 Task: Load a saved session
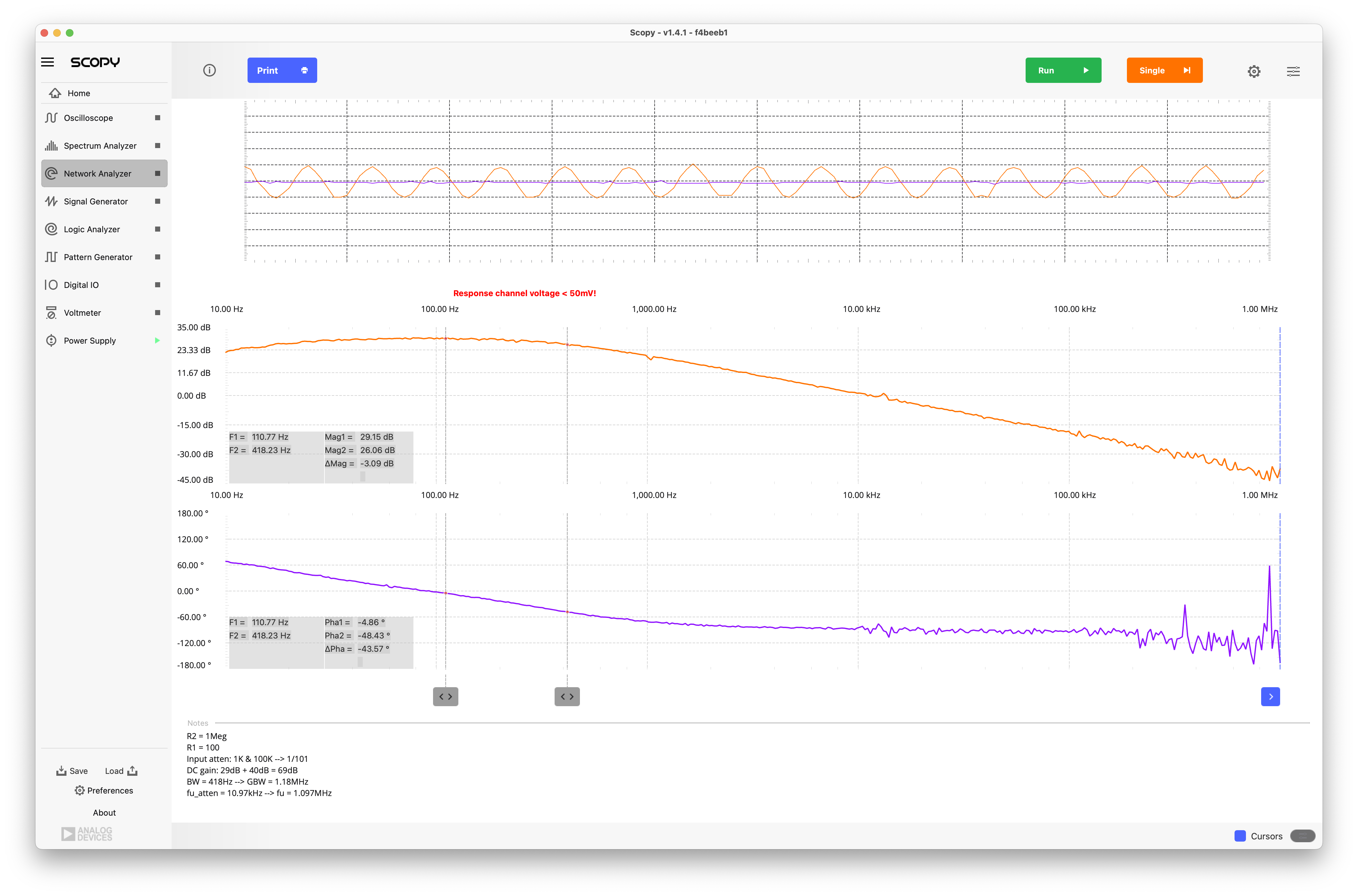(x=121, y=771)
